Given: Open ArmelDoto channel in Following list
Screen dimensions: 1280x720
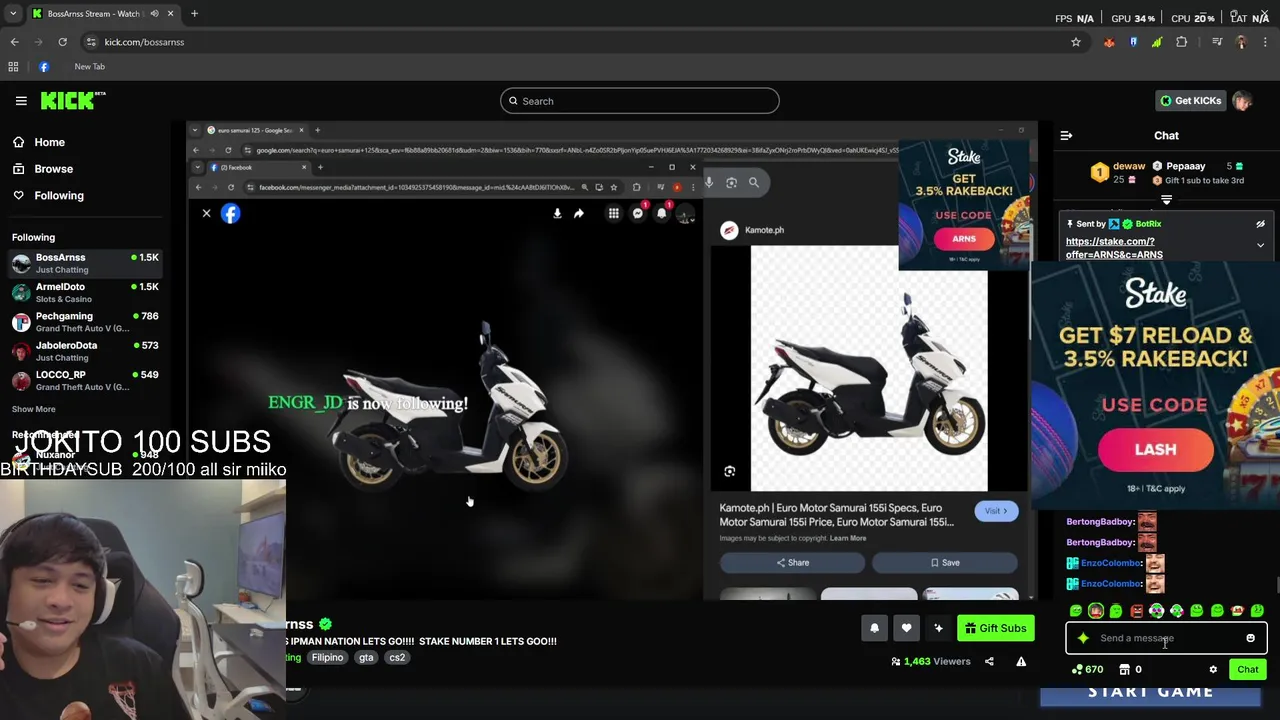Looking at the screenshot, I should [85, 292].
